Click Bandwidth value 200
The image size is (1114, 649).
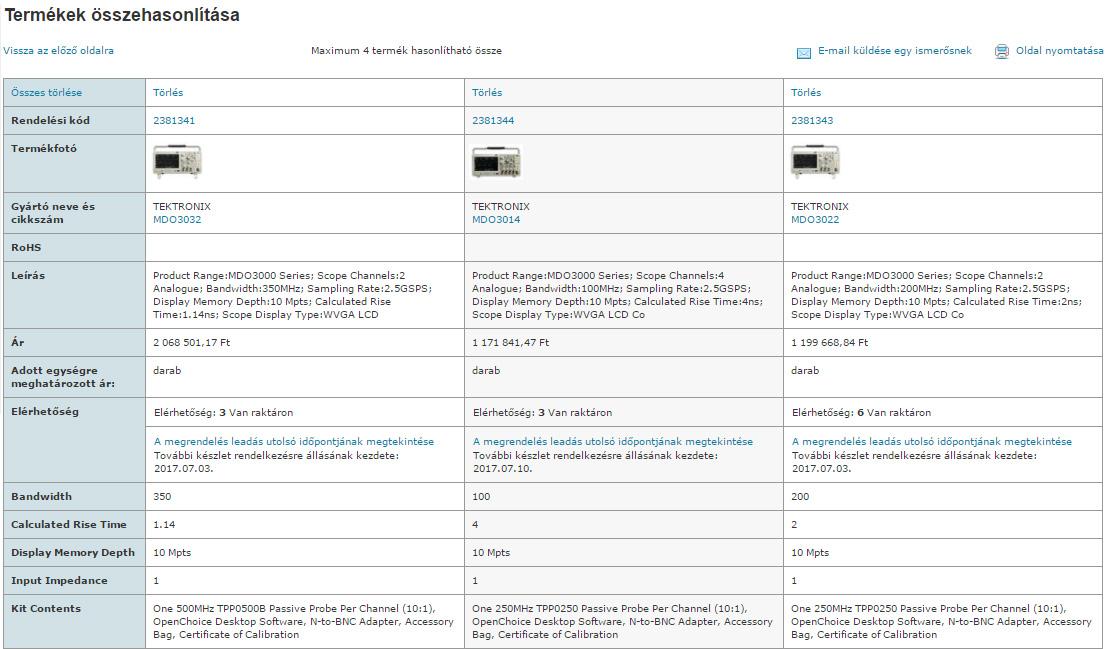[x=800, y=496]
